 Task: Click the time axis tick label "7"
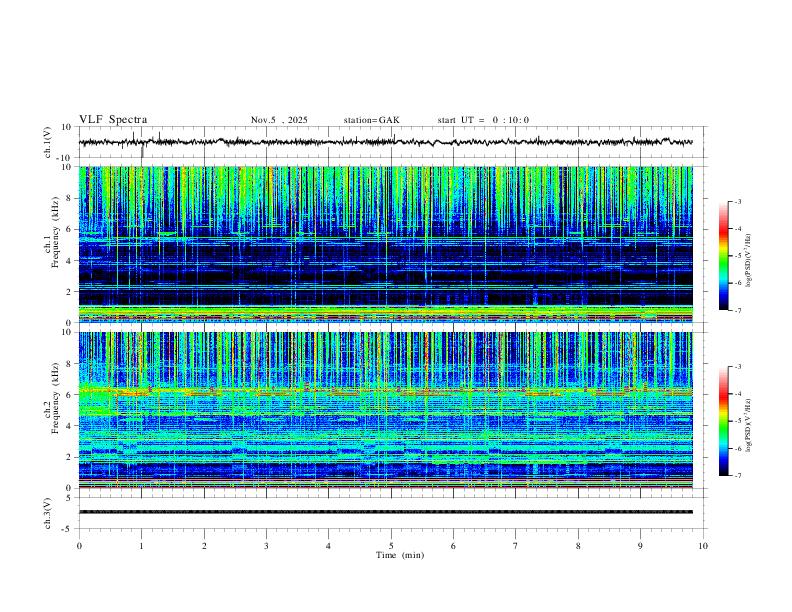(516, 546)
